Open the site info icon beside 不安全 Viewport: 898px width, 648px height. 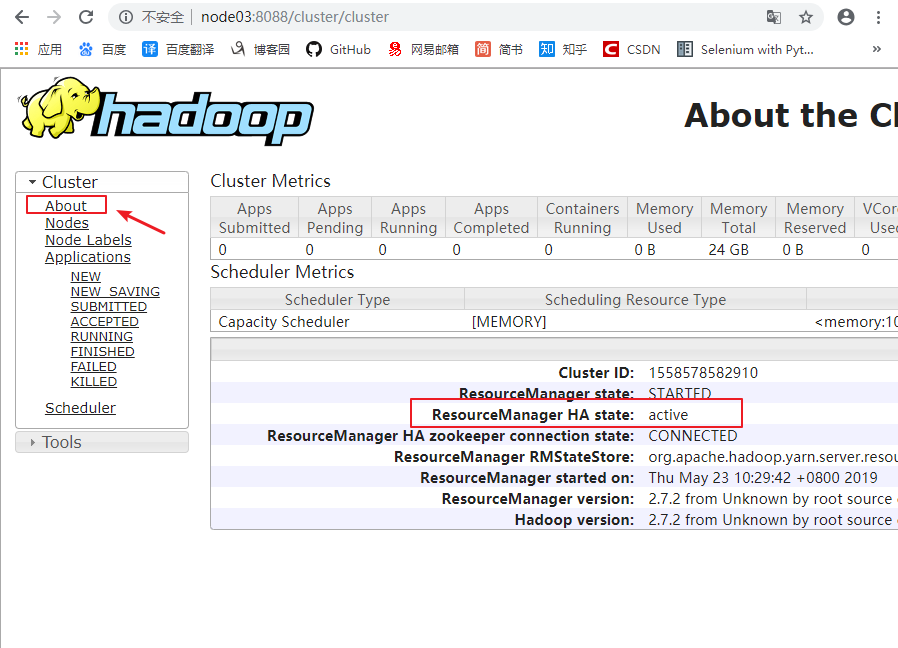pyautogui.click(x=126, y=17)
